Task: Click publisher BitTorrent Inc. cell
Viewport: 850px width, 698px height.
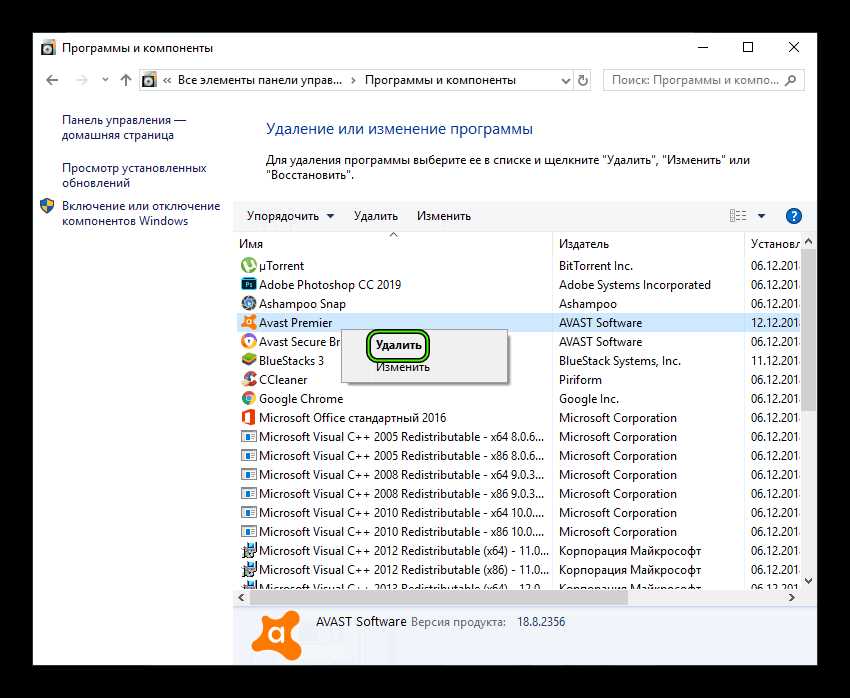Action: coord(596,266)
